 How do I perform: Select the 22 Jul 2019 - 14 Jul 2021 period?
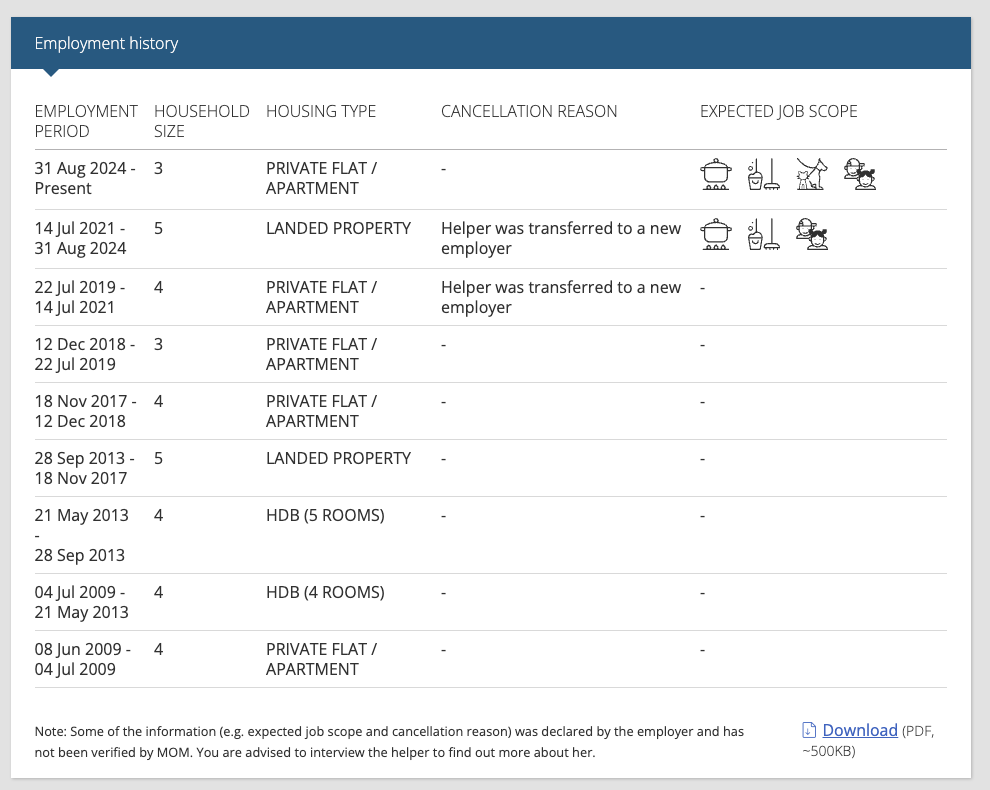(x=80, y=297)
